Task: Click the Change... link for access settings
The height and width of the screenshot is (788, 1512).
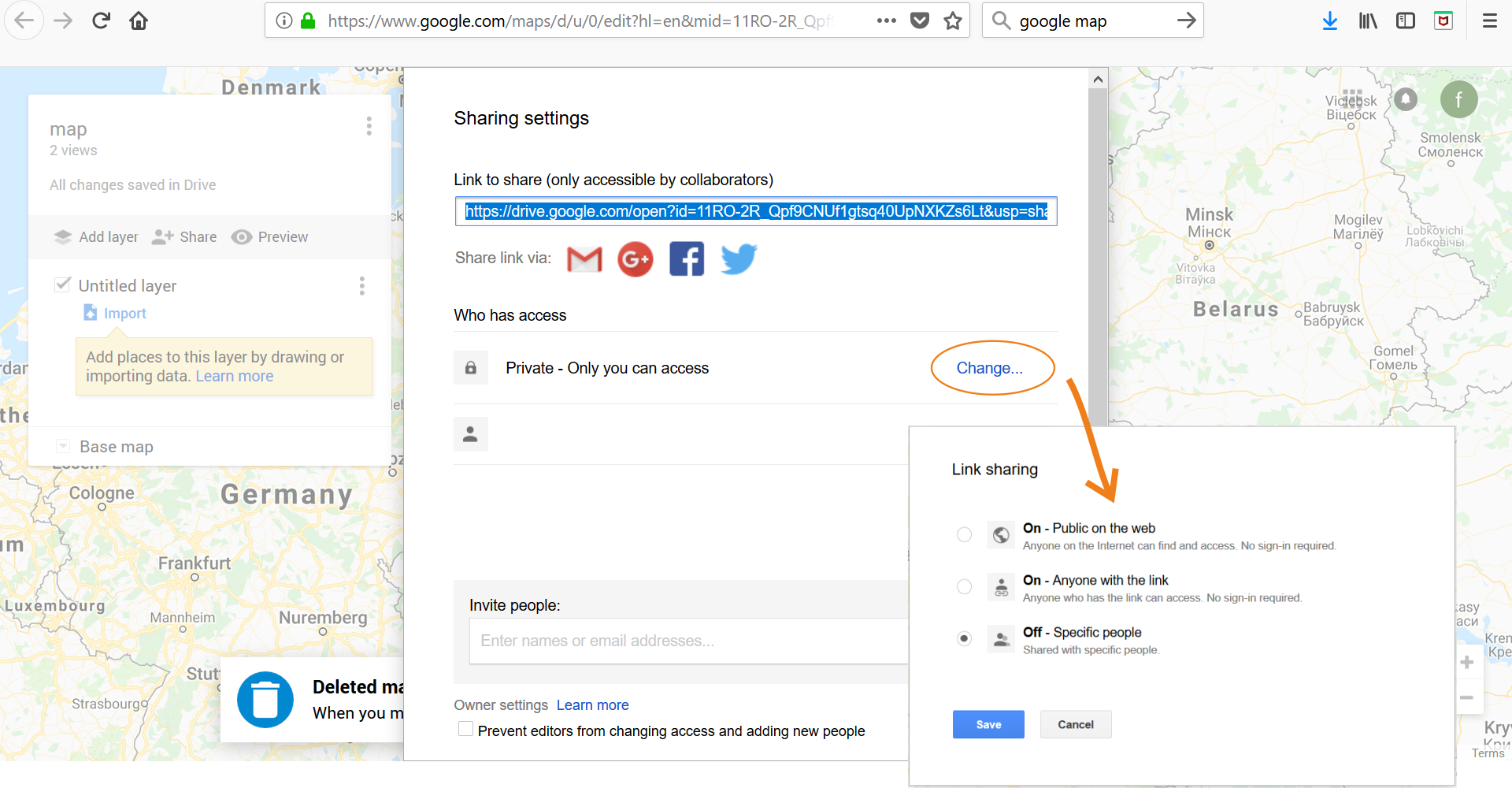Action: pos(991,367)
